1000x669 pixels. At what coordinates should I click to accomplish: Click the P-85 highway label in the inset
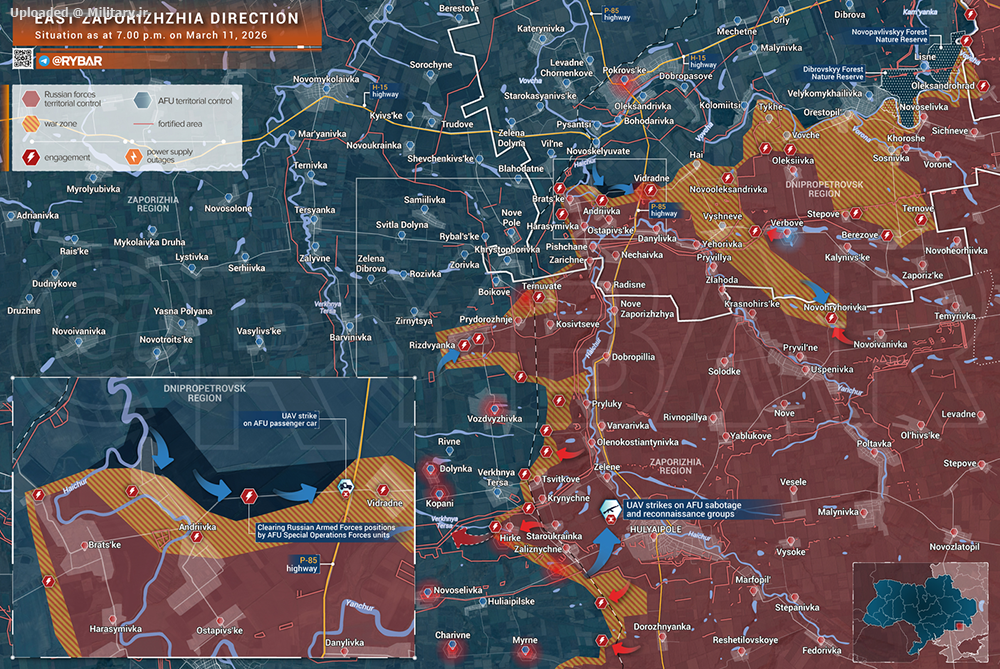[x=302, y=564]
